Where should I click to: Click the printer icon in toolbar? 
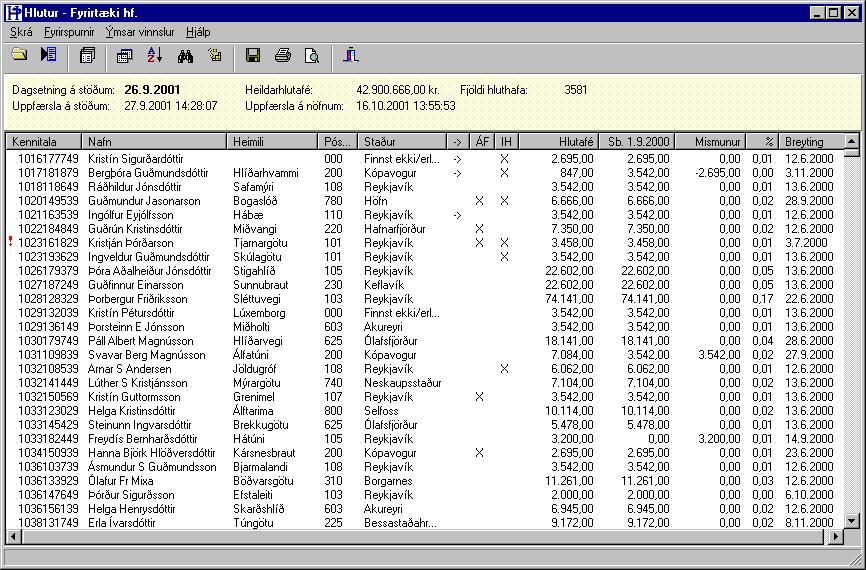click(283, 55)
